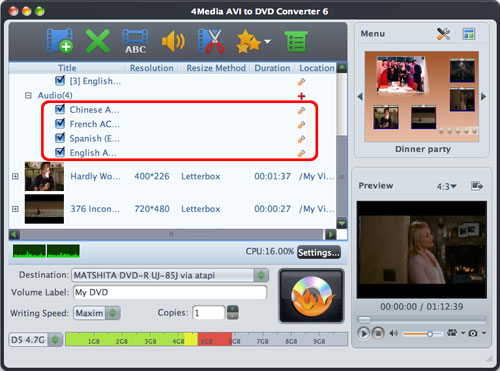Click the preview volume slider

tap(422, 333)
